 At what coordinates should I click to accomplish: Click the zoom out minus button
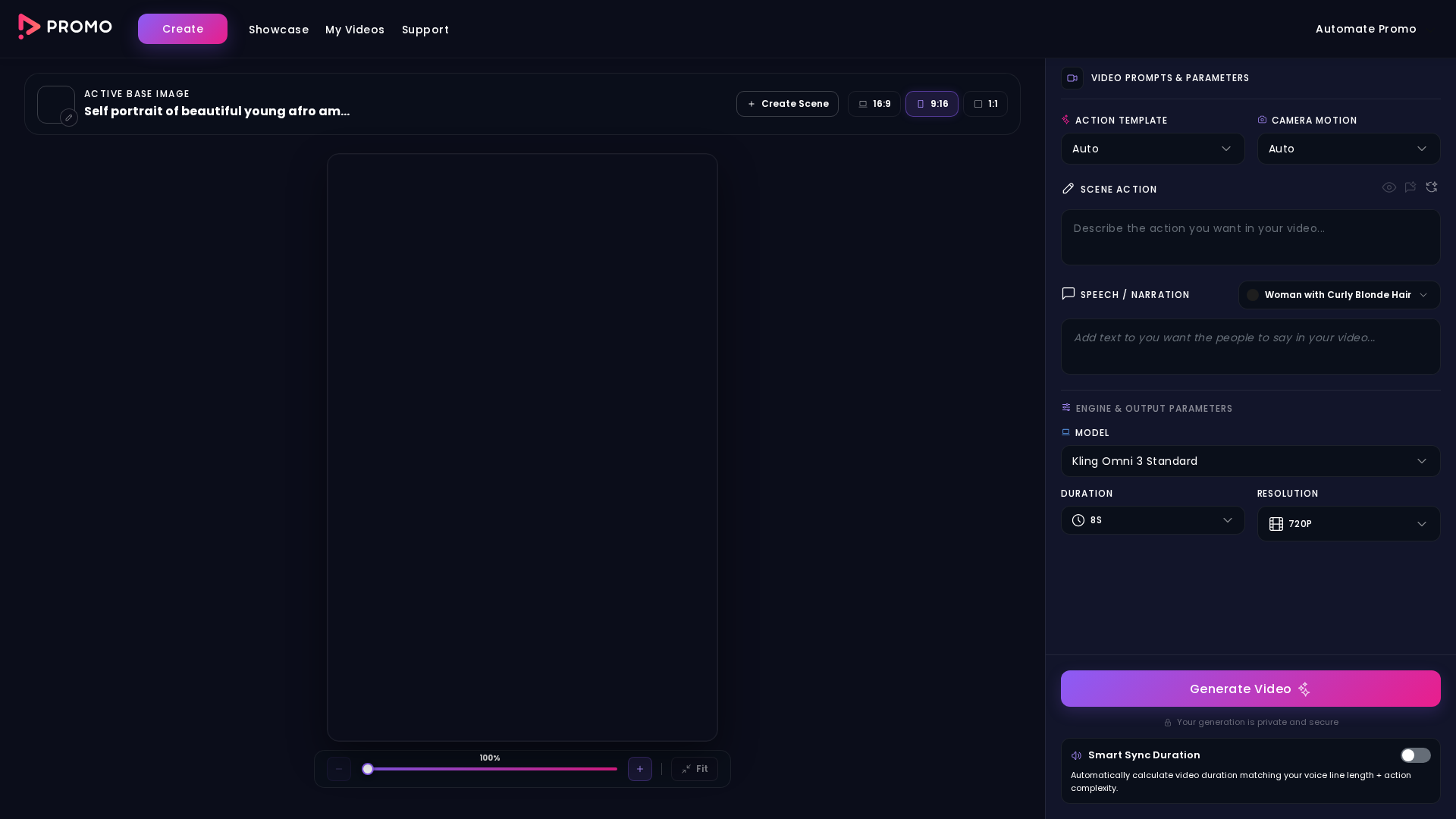pyautogui.click(x=339, y=769)
